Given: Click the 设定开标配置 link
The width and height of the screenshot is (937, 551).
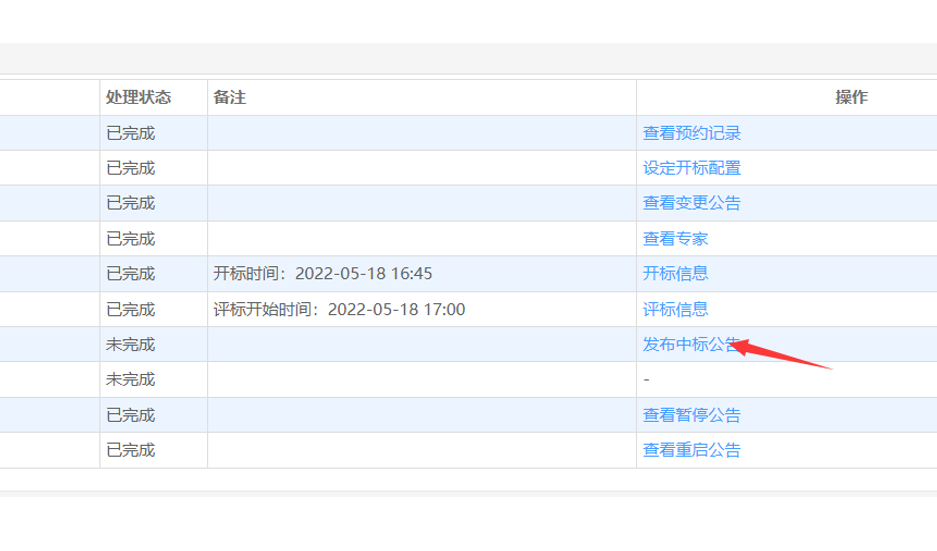Looking at the screenshot, I should coord(691,168).
